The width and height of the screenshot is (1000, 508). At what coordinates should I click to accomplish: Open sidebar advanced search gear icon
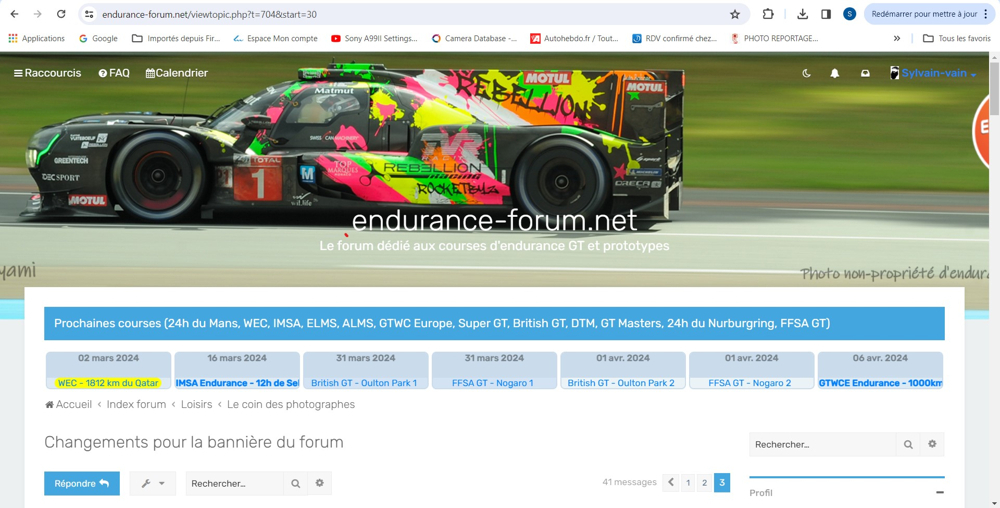(x=932, y=444)
